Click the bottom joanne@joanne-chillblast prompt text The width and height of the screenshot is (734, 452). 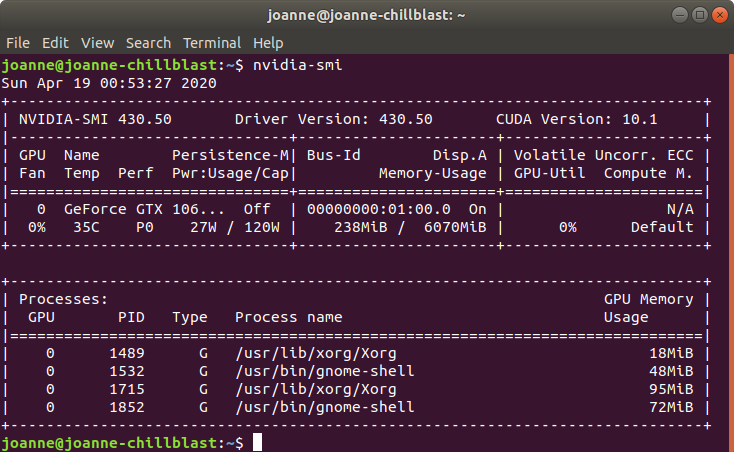coord(109,443)
